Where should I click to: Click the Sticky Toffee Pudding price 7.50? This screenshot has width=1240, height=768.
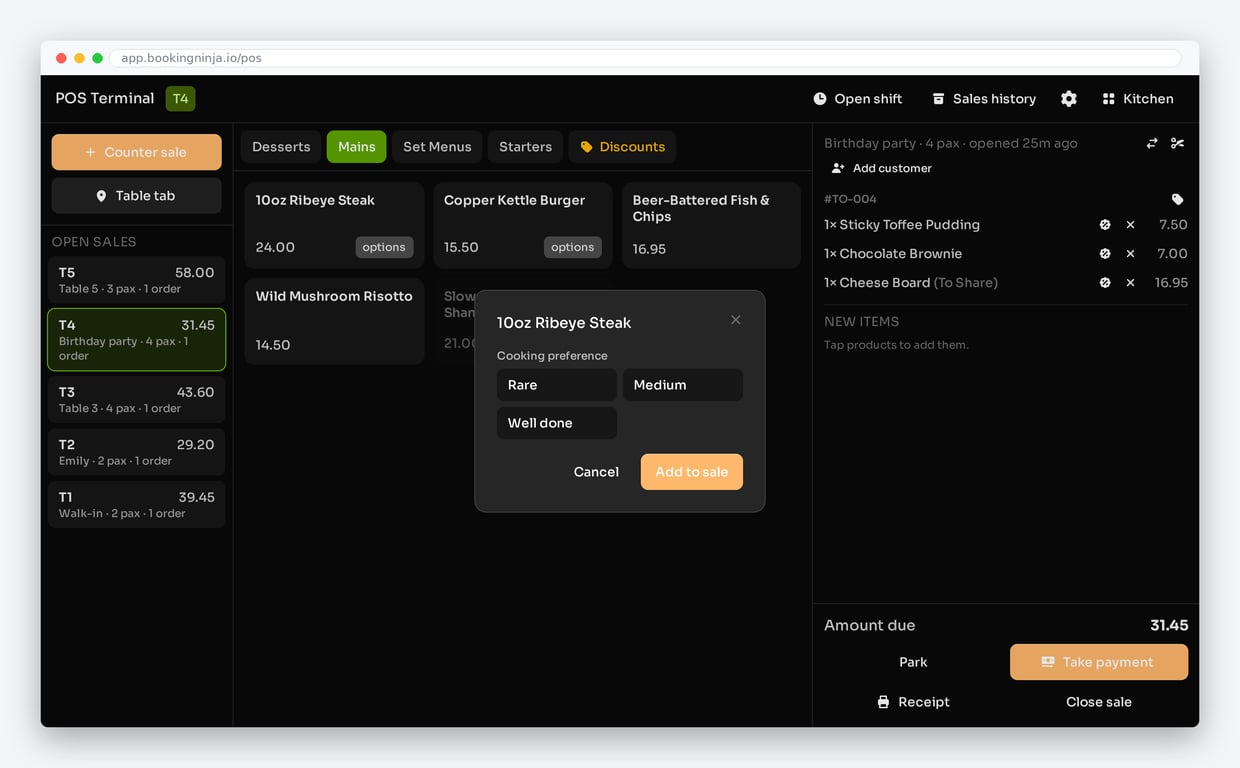point(1173,225)
